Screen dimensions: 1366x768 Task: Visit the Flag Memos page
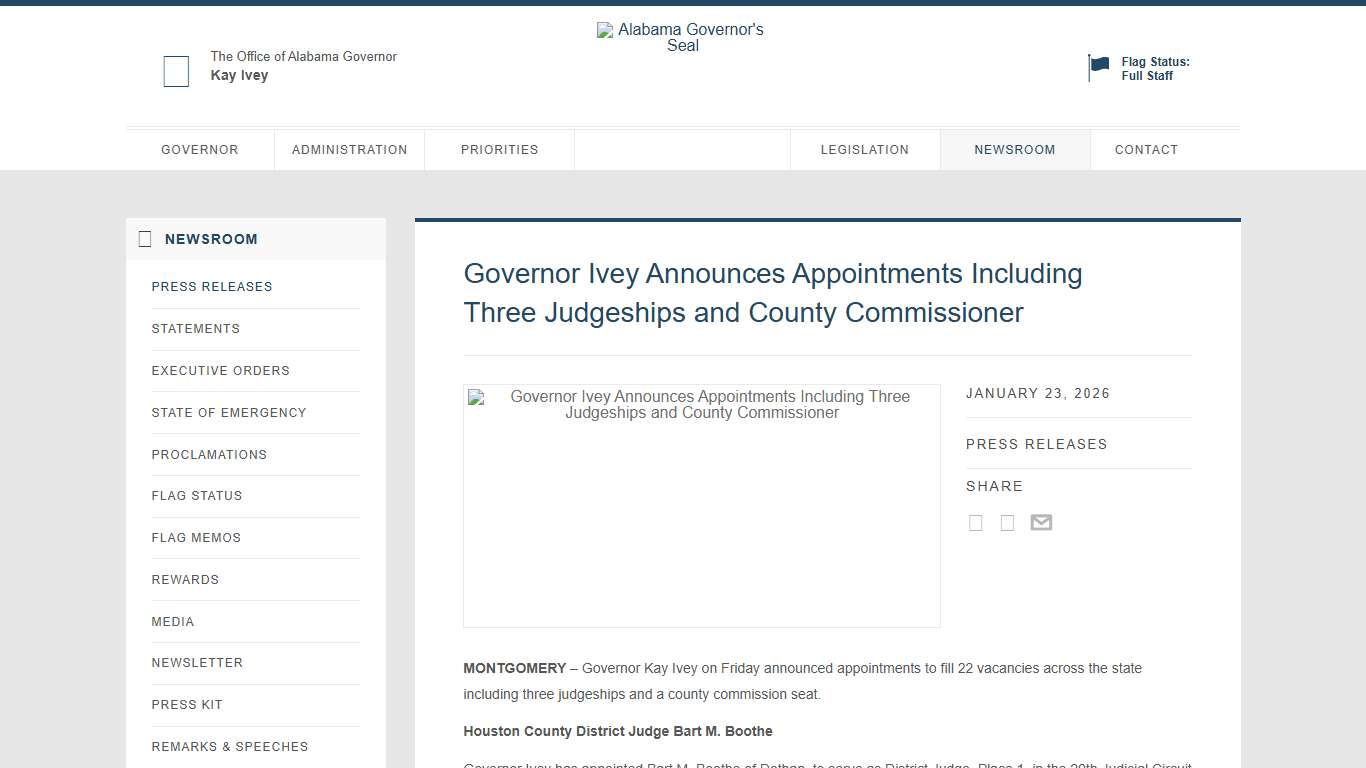pyautogui.click(x=196, y=537)
